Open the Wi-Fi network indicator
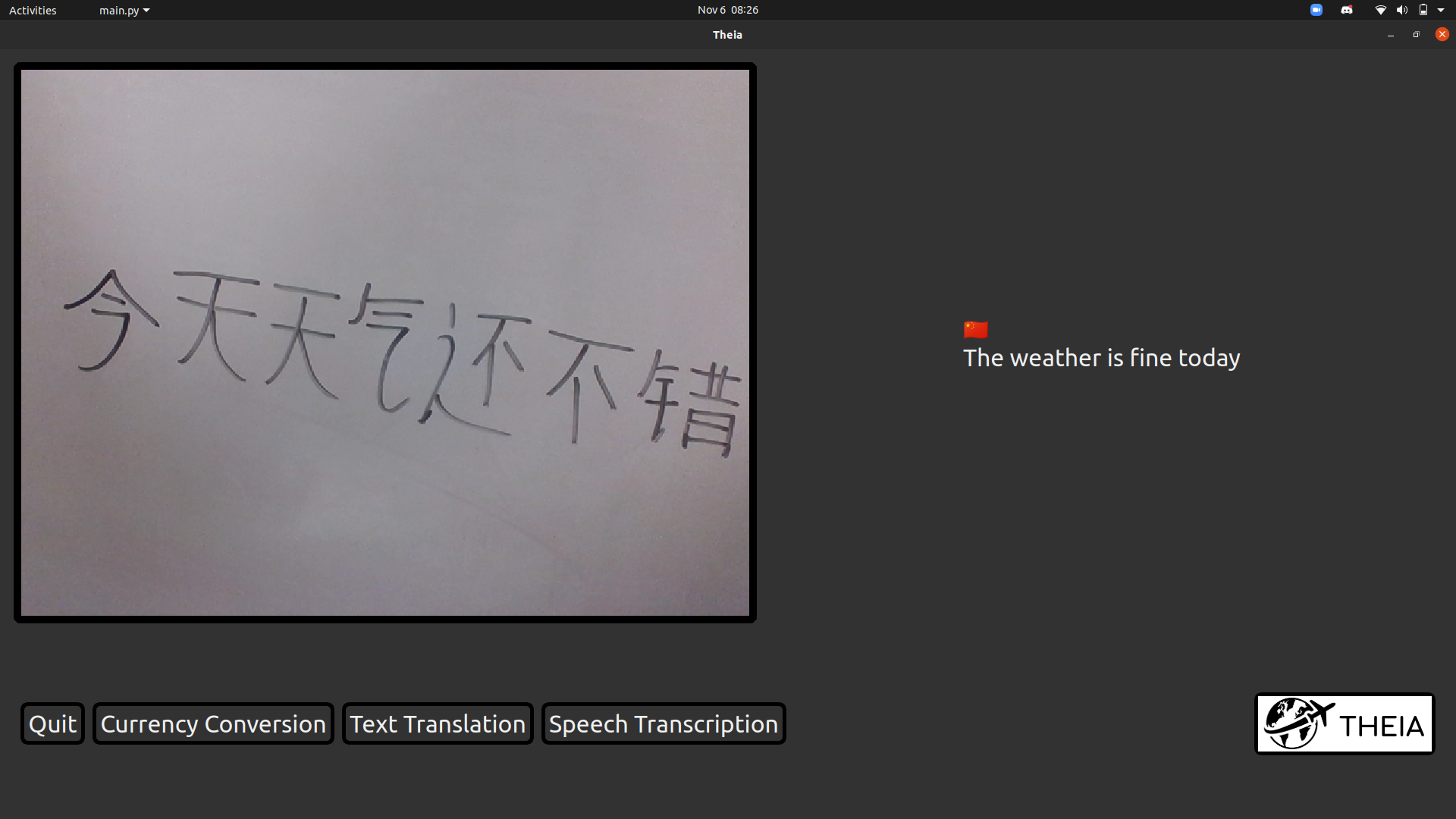The image size is (1456, 819). 1380,10
